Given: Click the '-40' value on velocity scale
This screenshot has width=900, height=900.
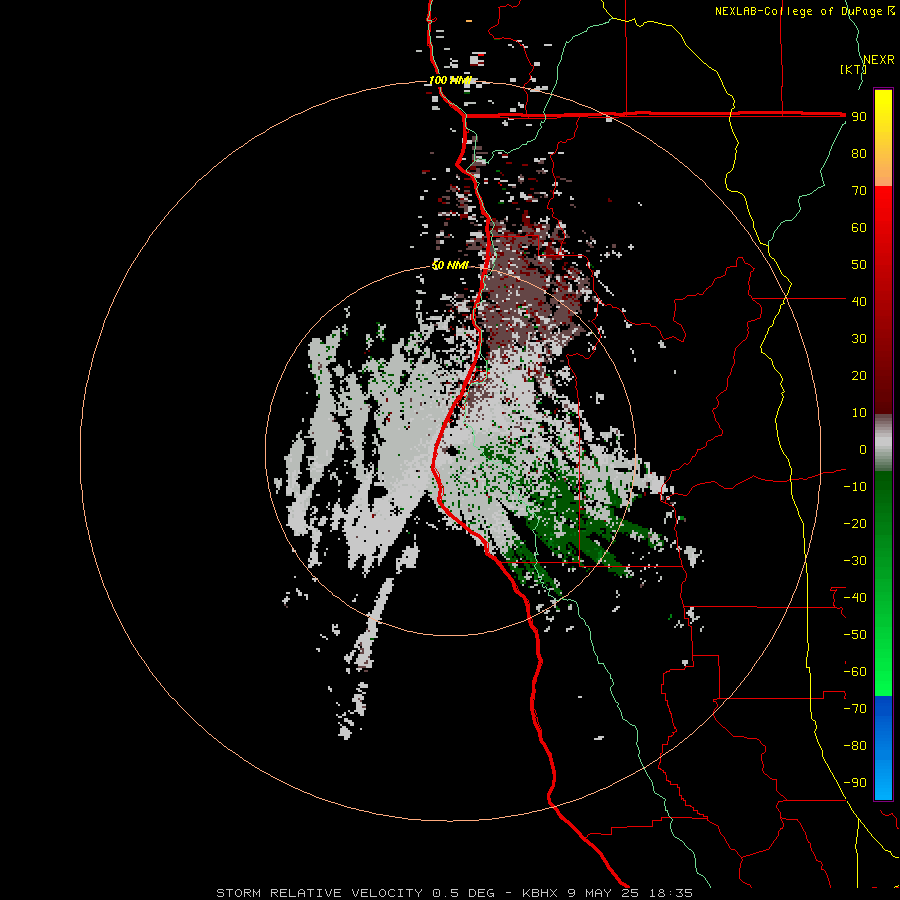Looking at the screenshot, I should coord(855,598).
